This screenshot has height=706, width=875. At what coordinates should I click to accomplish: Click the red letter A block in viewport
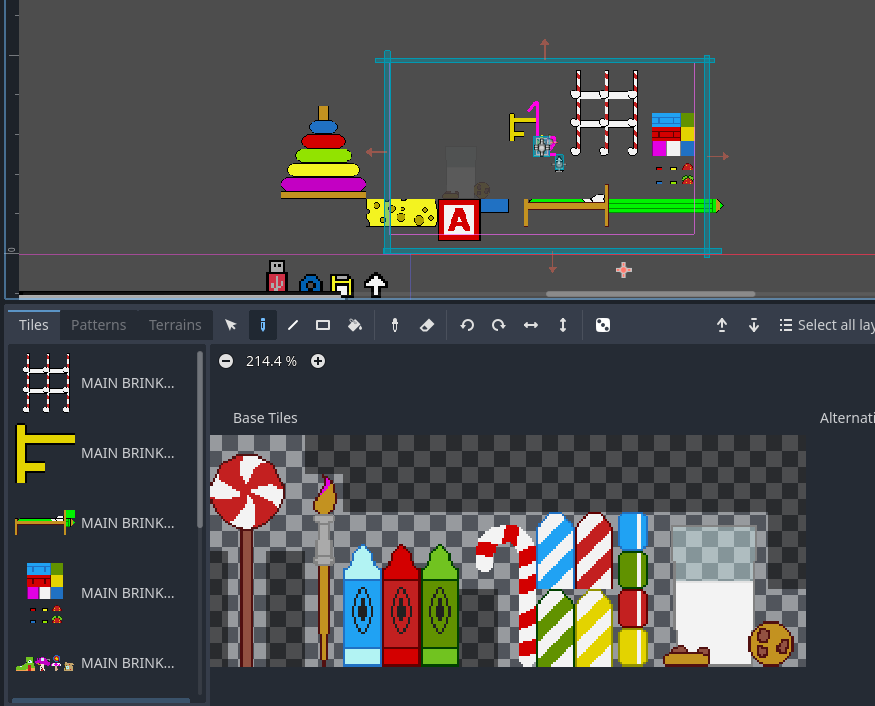point(459,220)
